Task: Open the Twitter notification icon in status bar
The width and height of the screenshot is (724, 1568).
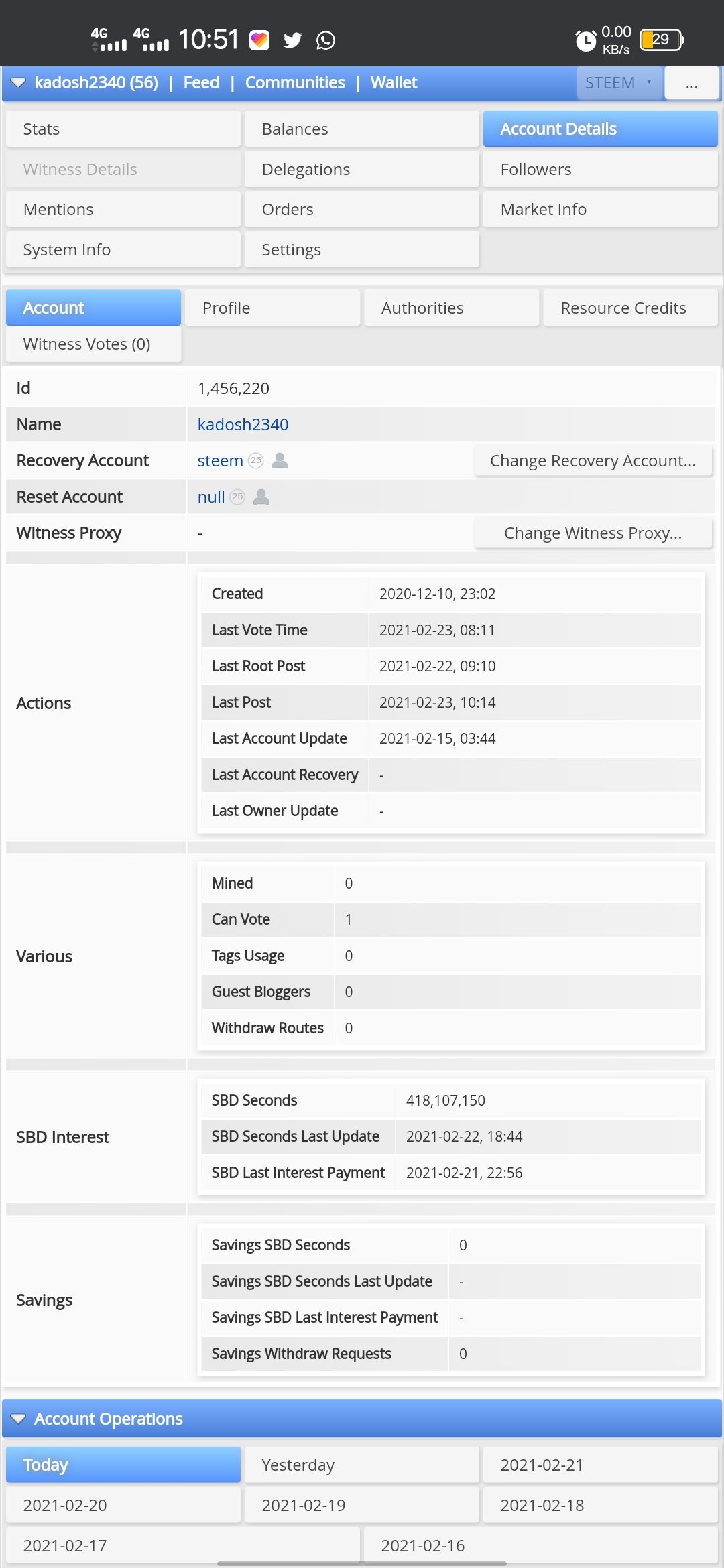Action: 292,40
